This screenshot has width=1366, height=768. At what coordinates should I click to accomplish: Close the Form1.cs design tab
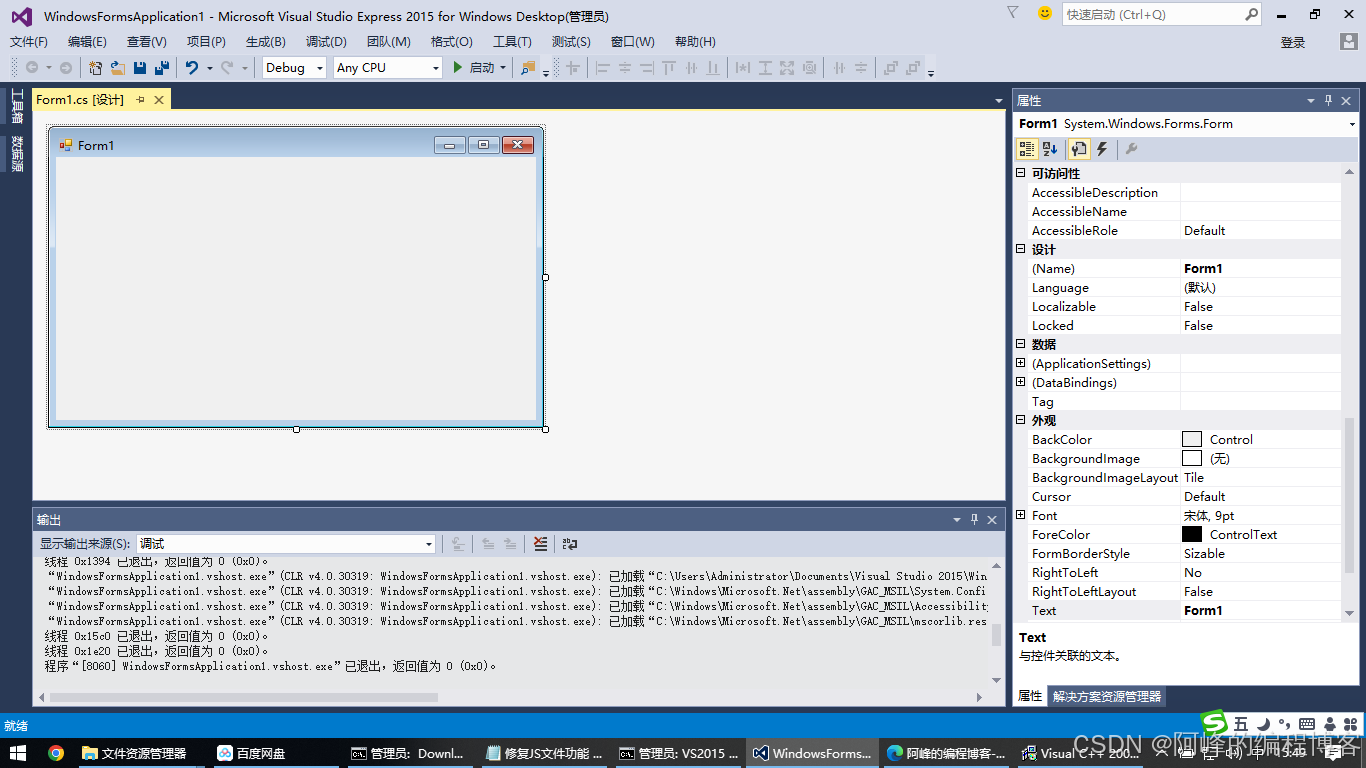158,99
